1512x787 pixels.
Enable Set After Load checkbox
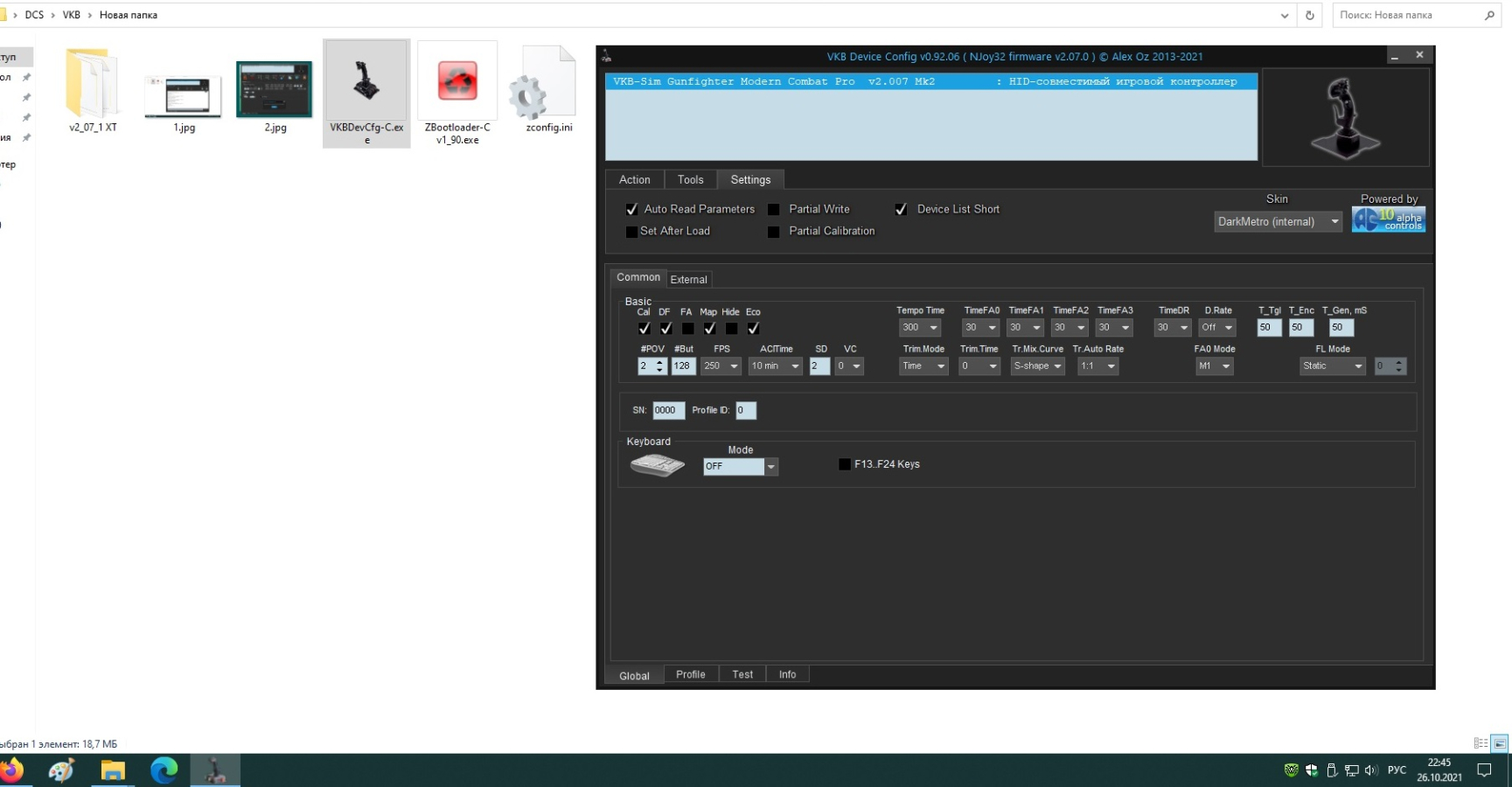pos(631,232)
